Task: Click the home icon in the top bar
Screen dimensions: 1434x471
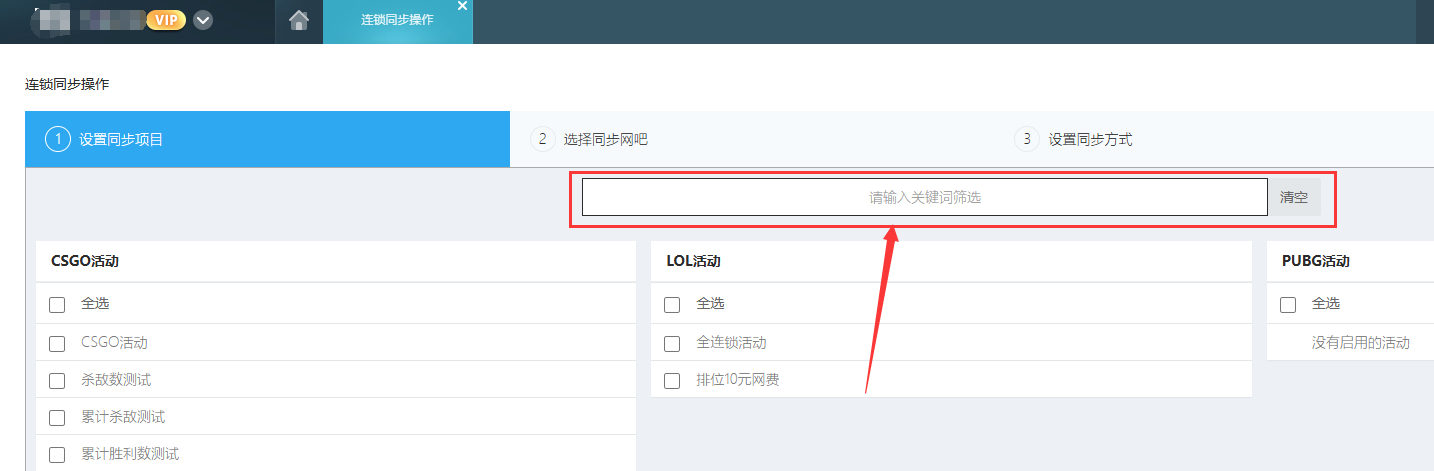Action: (298, 20)
